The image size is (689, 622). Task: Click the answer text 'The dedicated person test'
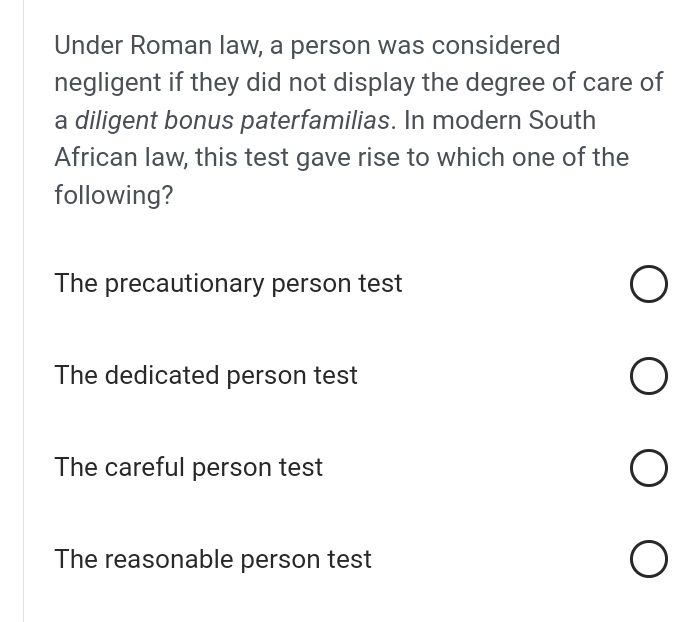click(205, 376)
